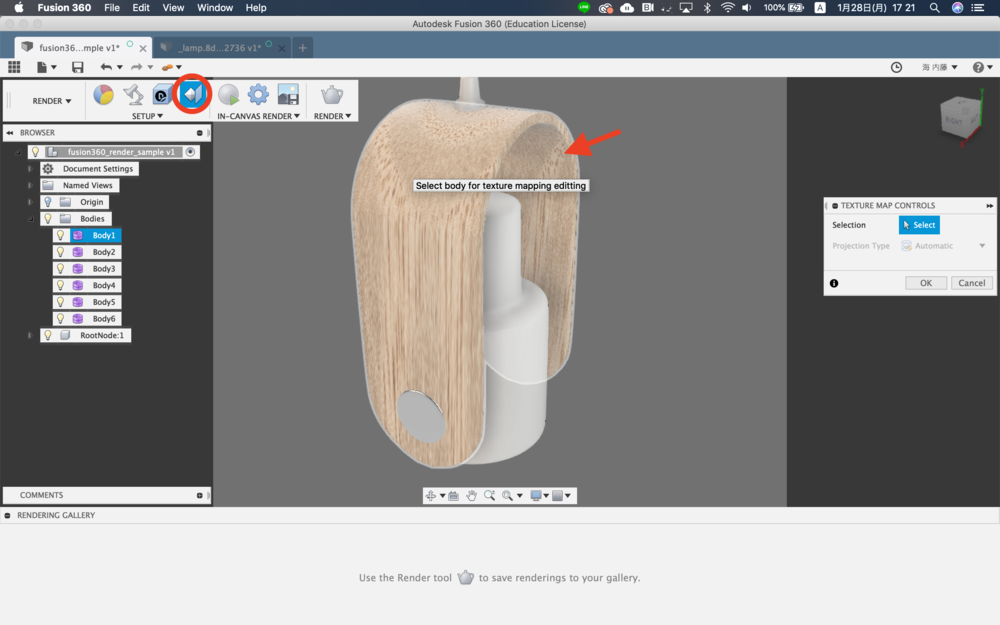The image size is (1000, 625).
Task: Toggle visibility lightbulb for Body3
Action: coord(61,269)
